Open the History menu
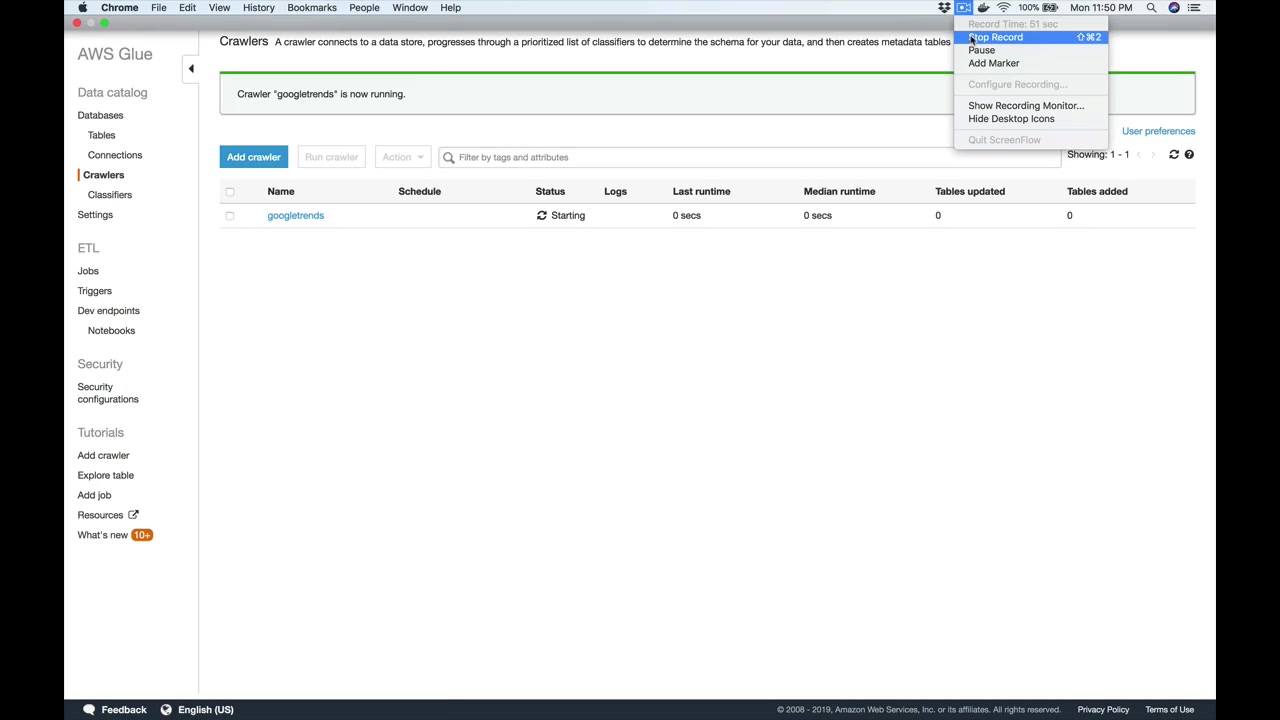Screen dimensions: 1280x720 pyautogui.click(x=258, y=8)
